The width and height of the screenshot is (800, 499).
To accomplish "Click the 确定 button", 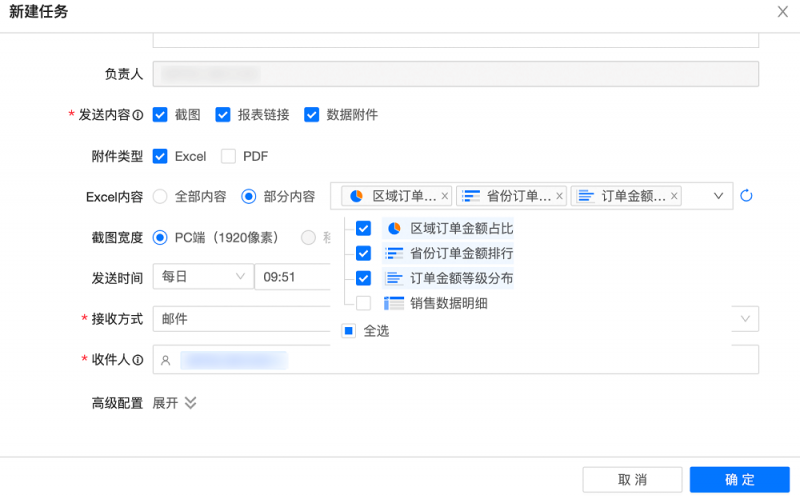I will pos(739,480).
